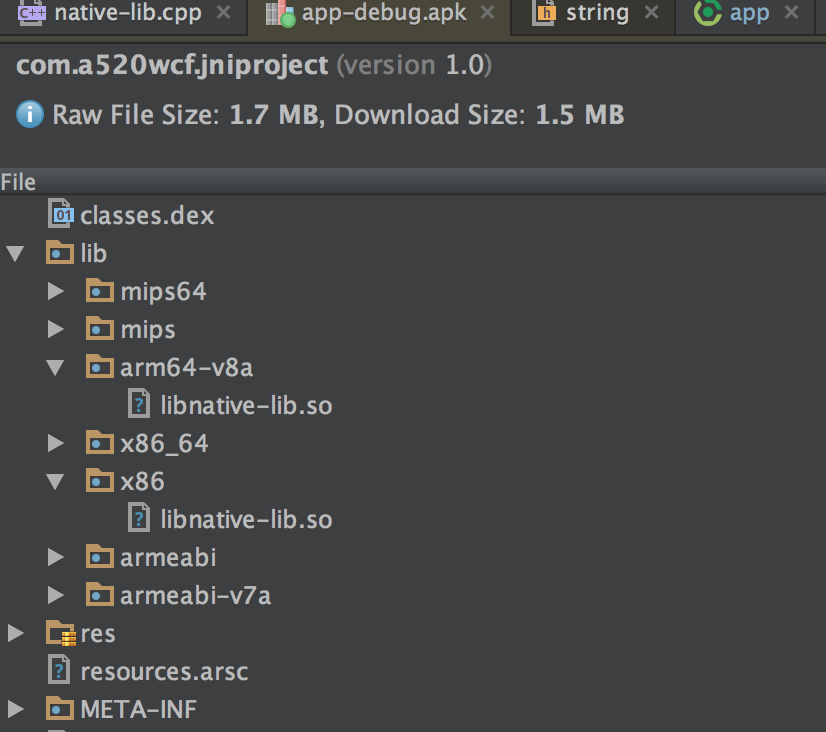Click the File column header
Viewport: 826px width, 732px height.
point(18,182)
